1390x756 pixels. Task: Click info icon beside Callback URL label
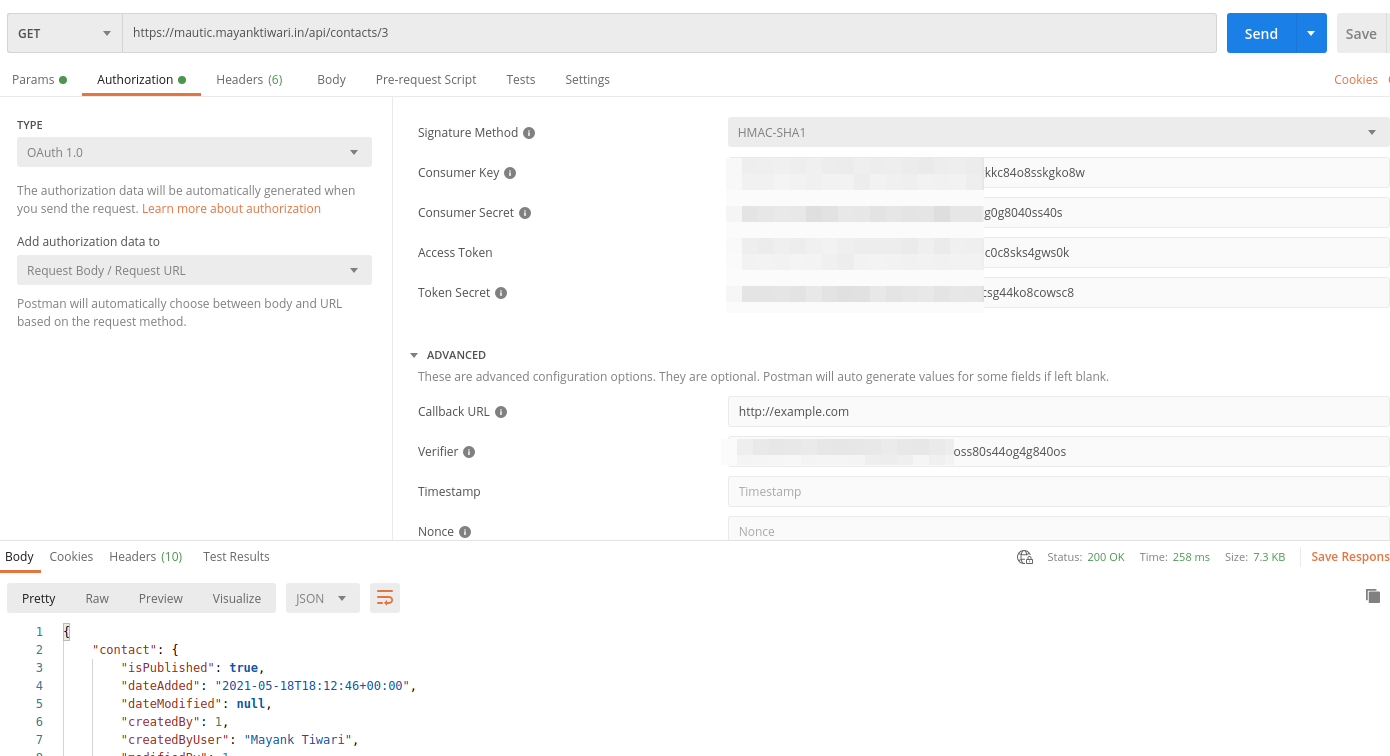coord(501,412)
